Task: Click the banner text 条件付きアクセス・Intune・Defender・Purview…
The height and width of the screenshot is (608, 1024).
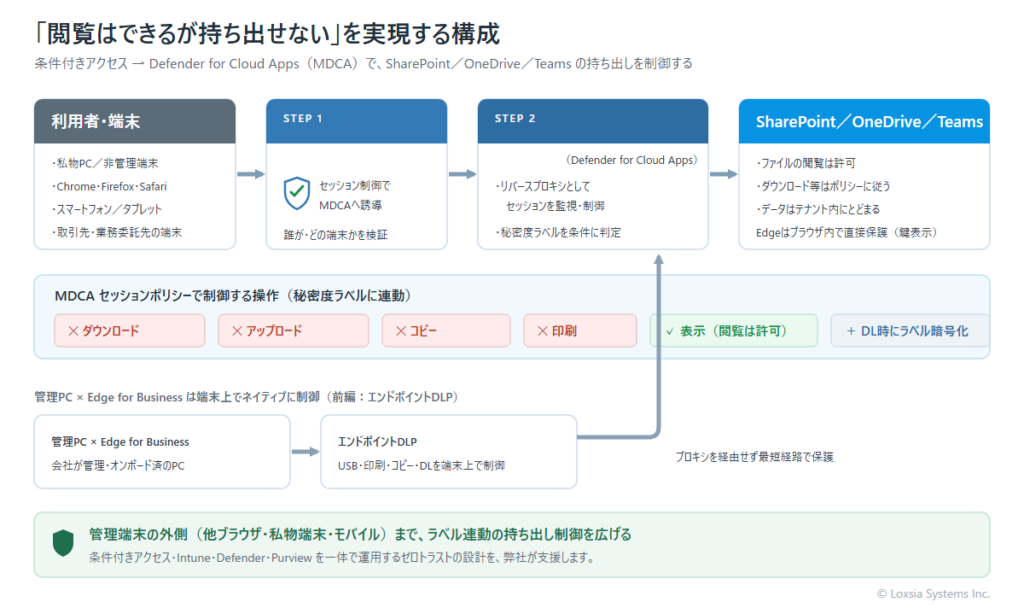Action: point(342,558)
